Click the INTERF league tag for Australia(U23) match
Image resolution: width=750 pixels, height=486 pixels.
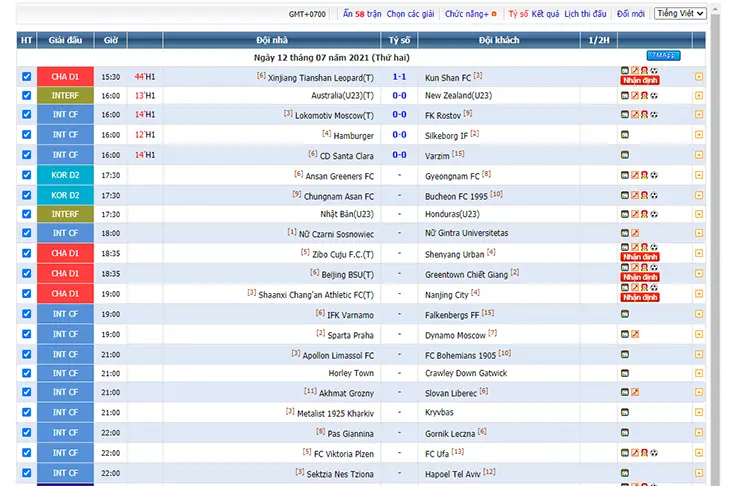(x=66, y=96)
